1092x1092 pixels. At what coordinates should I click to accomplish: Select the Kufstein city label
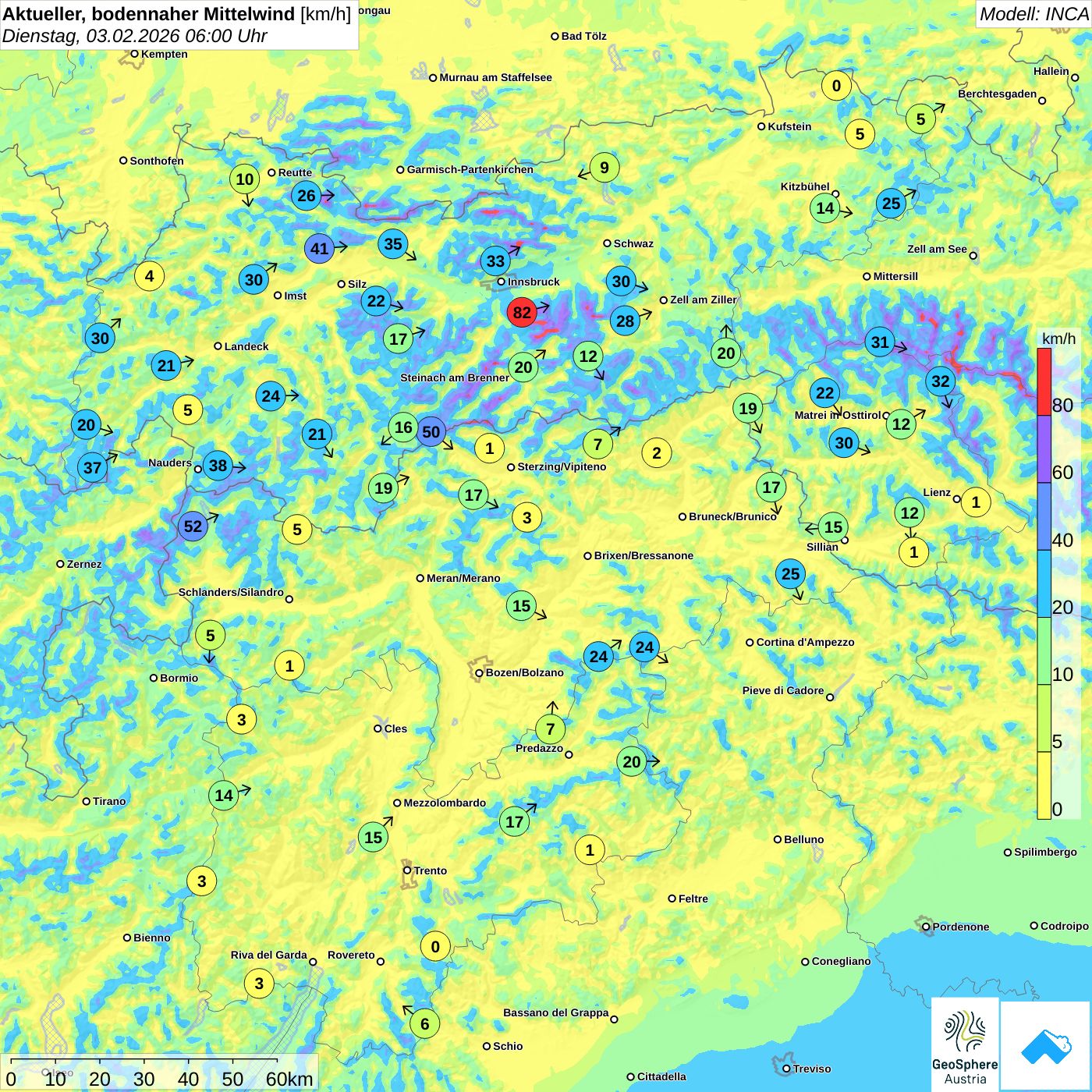click(789, 126)
